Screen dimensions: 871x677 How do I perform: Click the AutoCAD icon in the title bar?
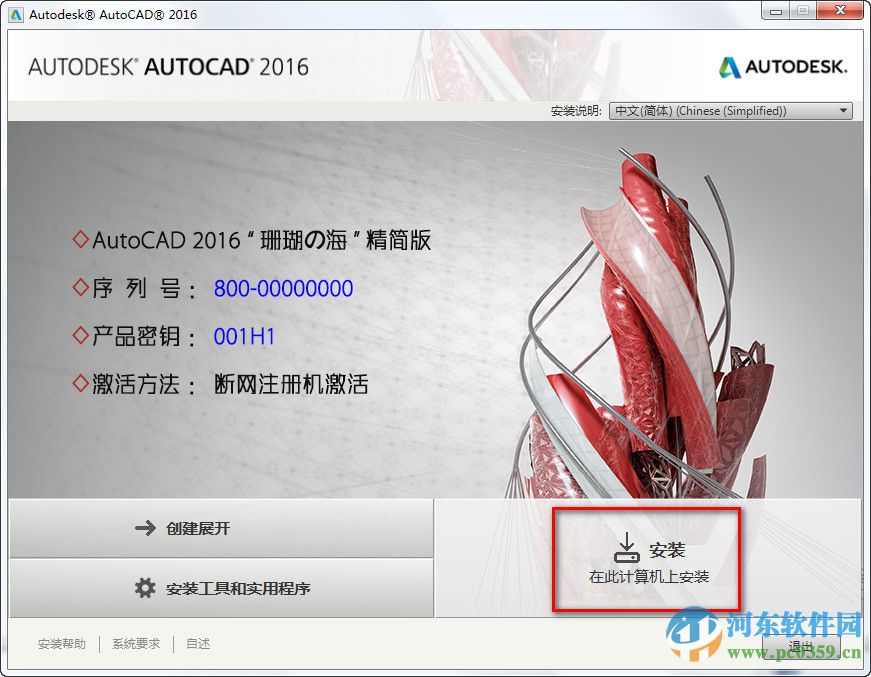14,14
